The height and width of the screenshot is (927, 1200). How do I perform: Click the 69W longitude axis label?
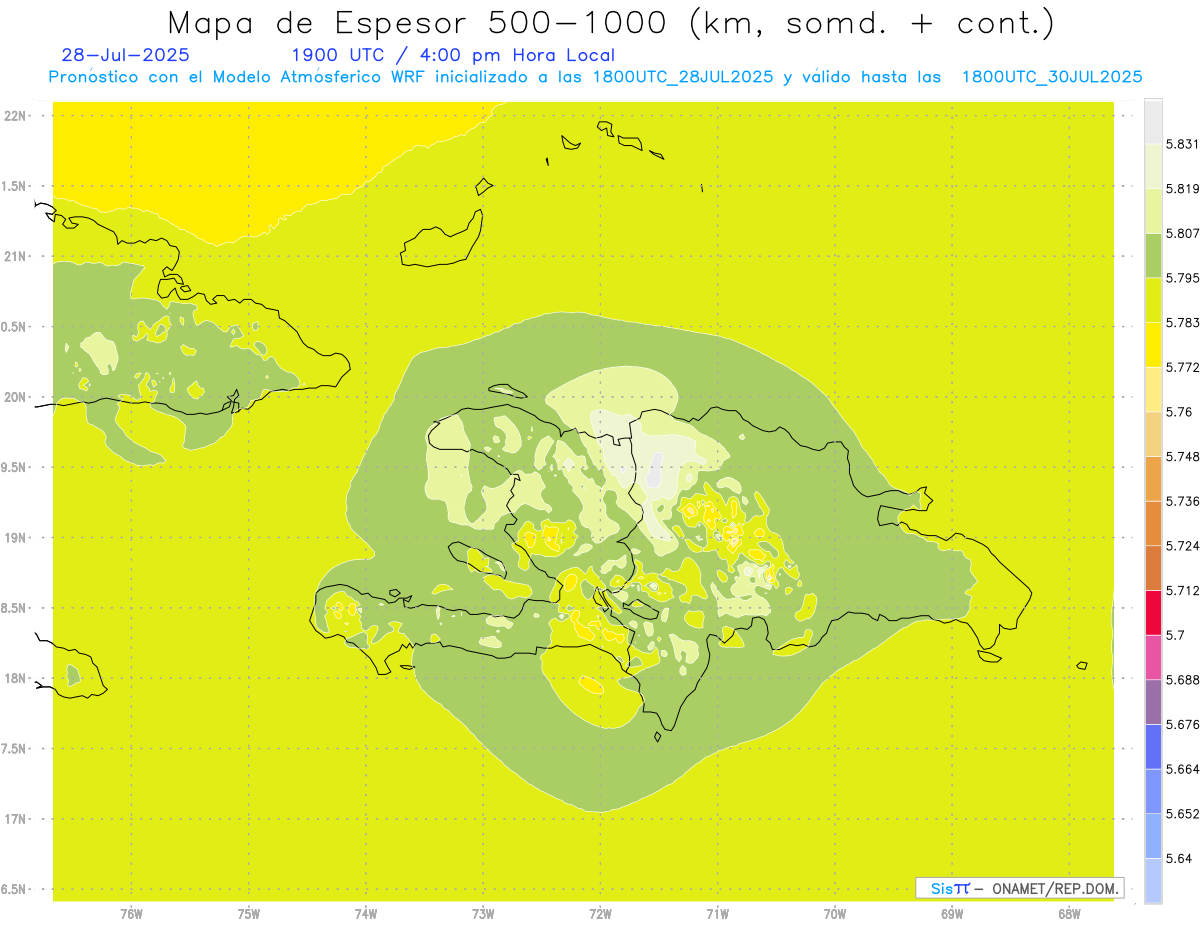(x=952, y=914)
